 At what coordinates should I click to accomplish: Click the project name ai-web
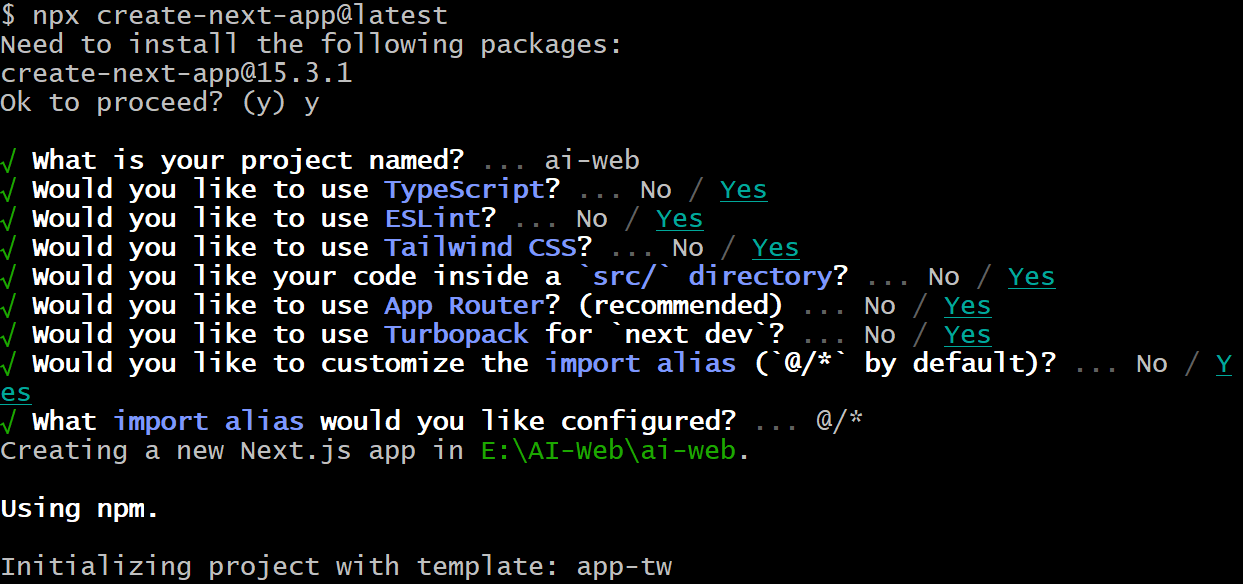(x=592, y=161)
